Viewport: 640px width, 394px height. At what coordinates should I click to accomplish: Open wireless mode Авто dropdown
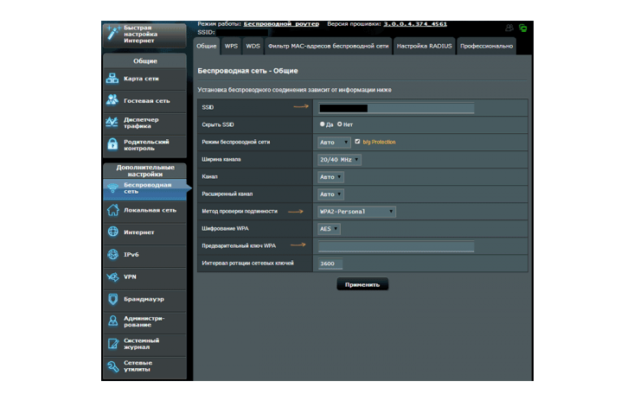(x=334, y=142)
